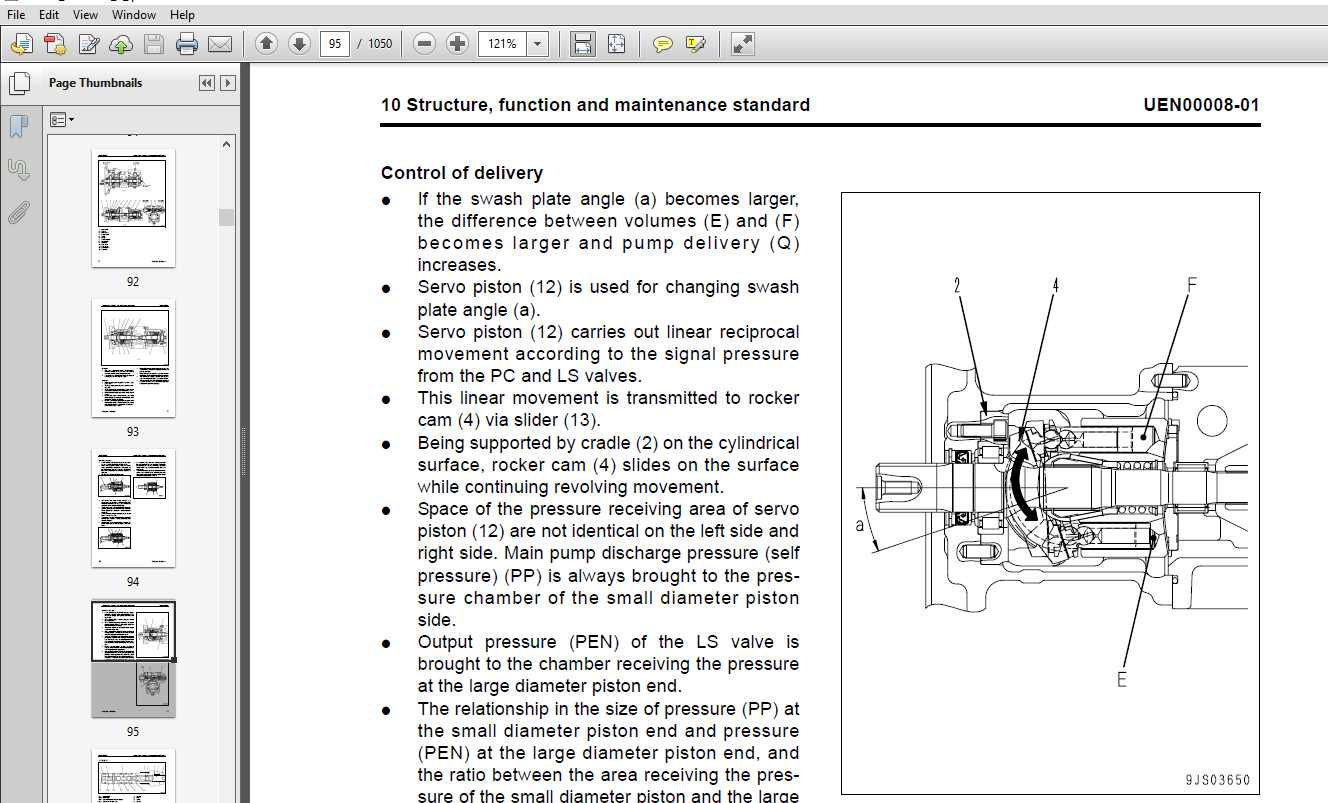The width and height of the screenshot is (1328, 803).
Task: Click the 'Page Thumbnails' panel title
Action: [95, 83]
